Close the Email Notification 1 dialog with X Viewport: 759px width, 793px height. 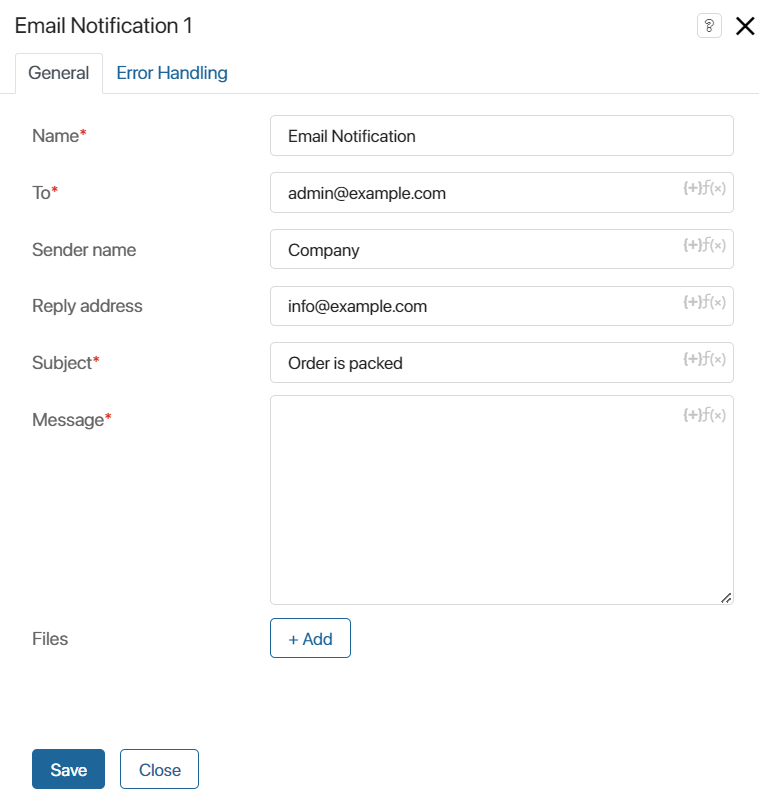click(x=745, y=26)
